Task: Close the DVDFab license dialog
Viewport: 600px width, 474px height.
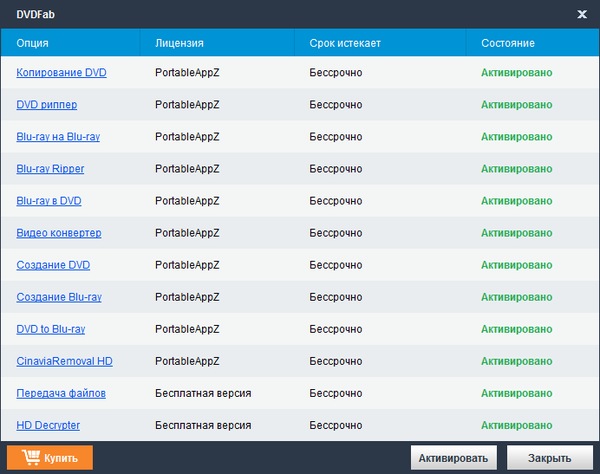Action: [x=582, y=14]
